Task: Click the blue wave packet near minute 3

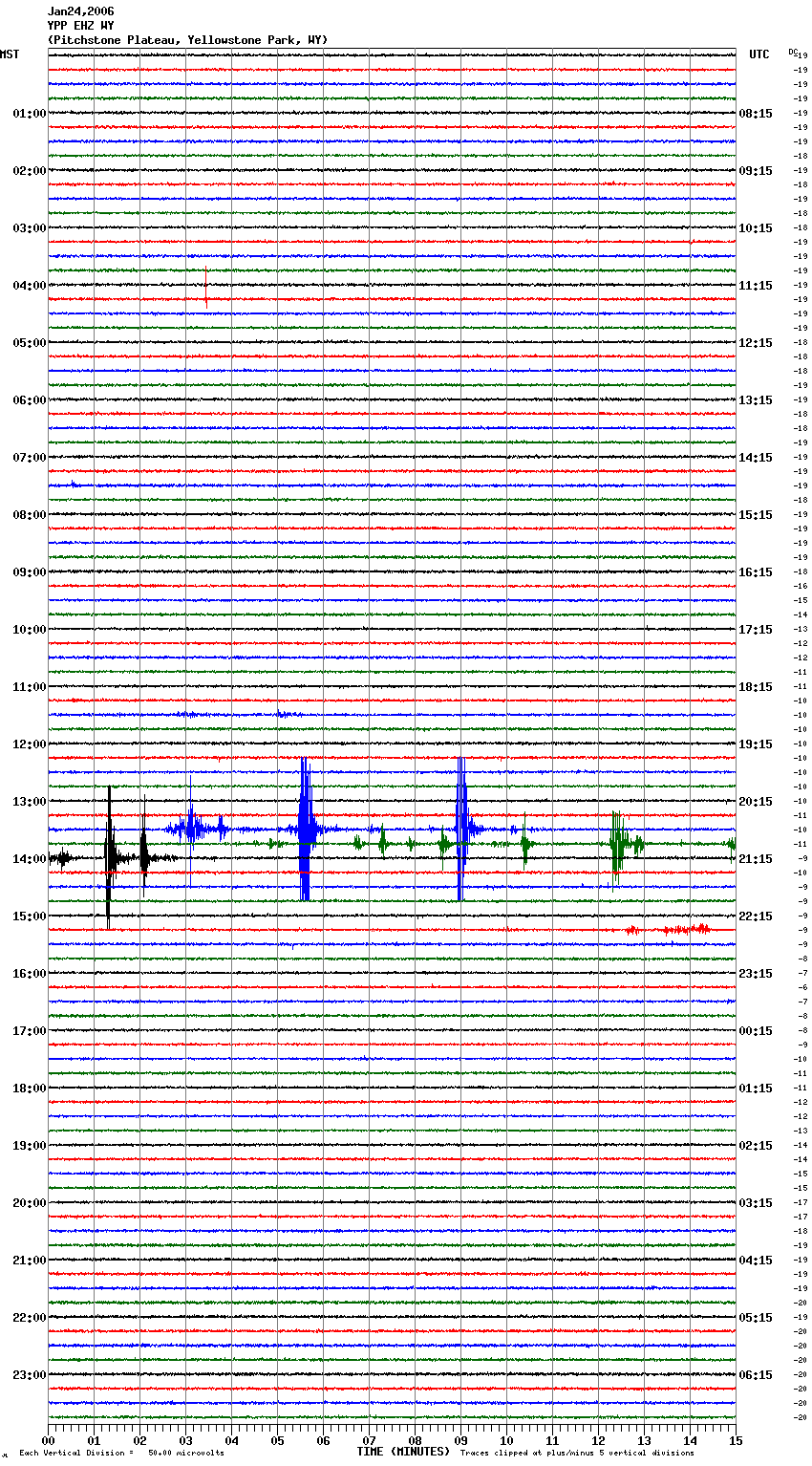Action: 191,829
